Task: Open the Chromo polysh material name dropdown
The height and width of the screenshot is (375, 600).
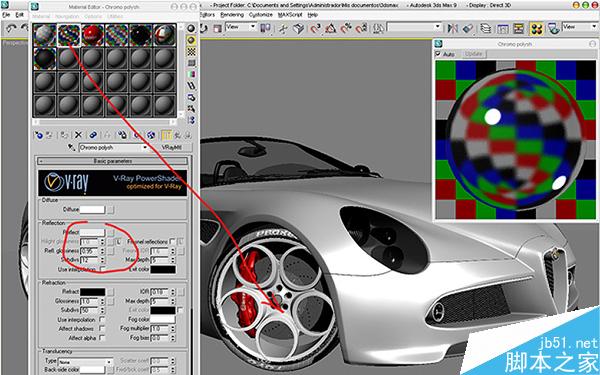Action: coord(145,147)
